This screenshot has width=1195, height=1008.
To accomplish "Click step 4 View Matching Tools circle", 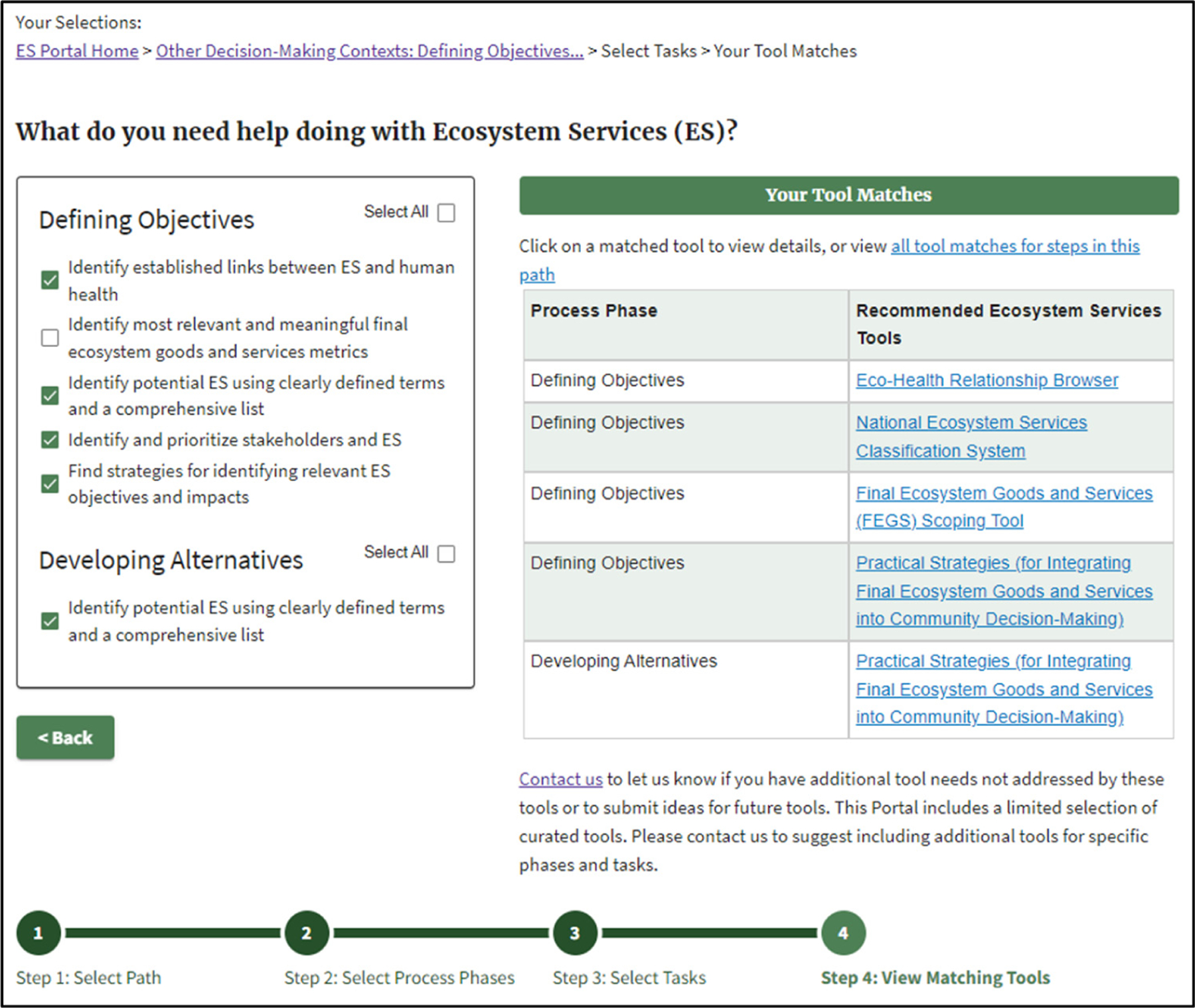I will pos(842,933).
